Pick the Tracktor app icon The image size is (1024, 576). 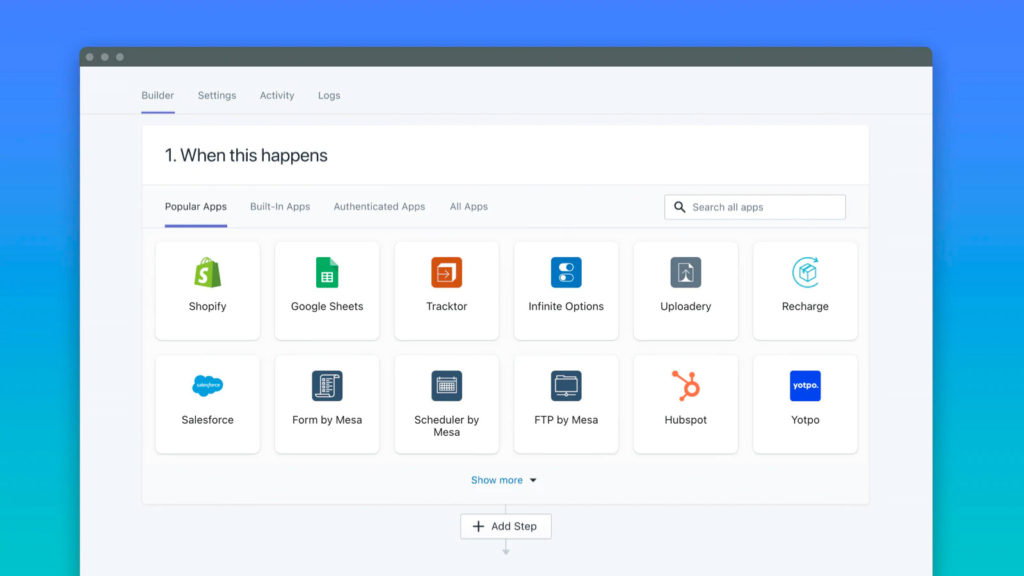[447, 272]
